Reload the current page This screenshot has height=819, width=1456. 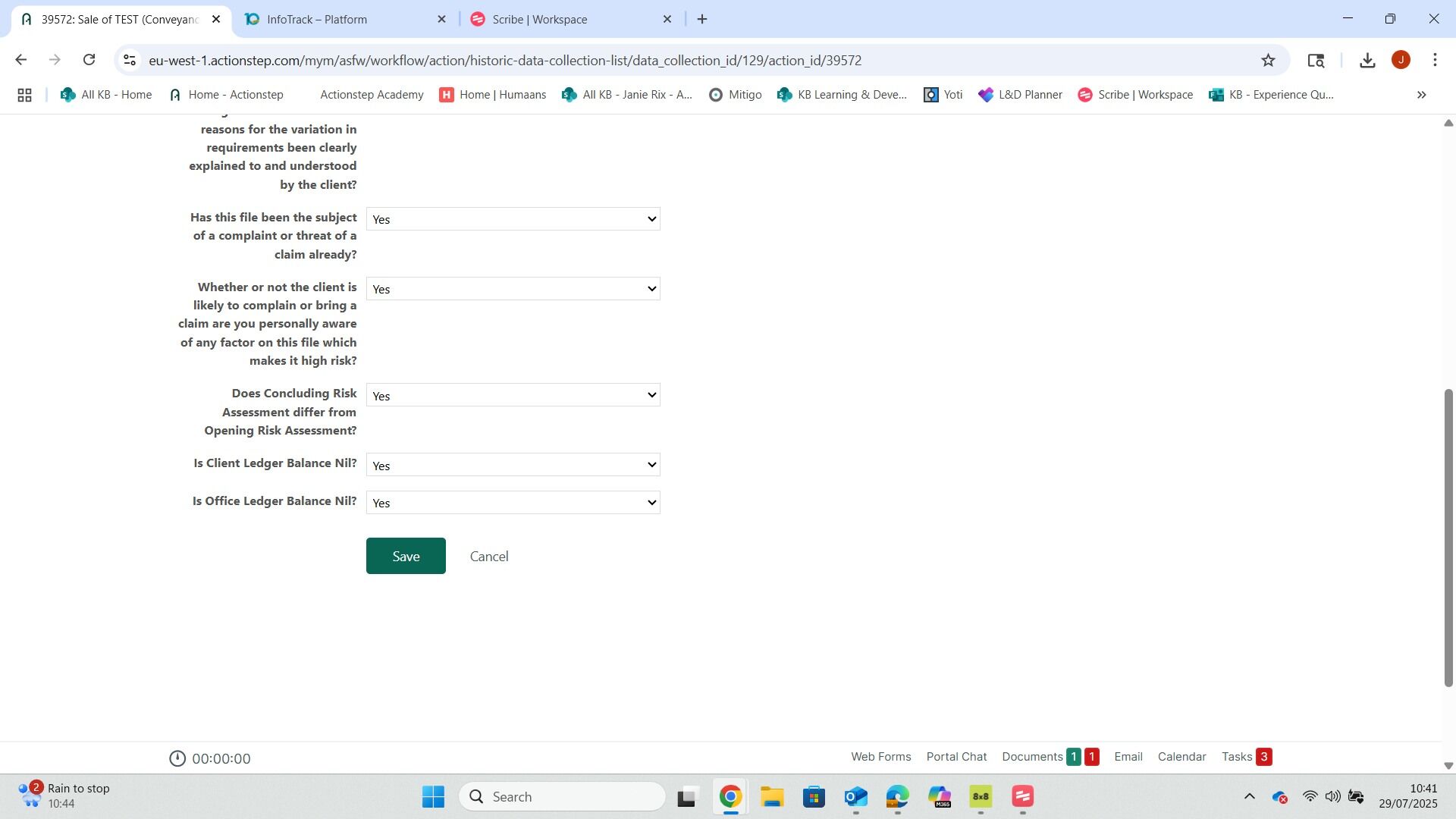click(89, 60)
